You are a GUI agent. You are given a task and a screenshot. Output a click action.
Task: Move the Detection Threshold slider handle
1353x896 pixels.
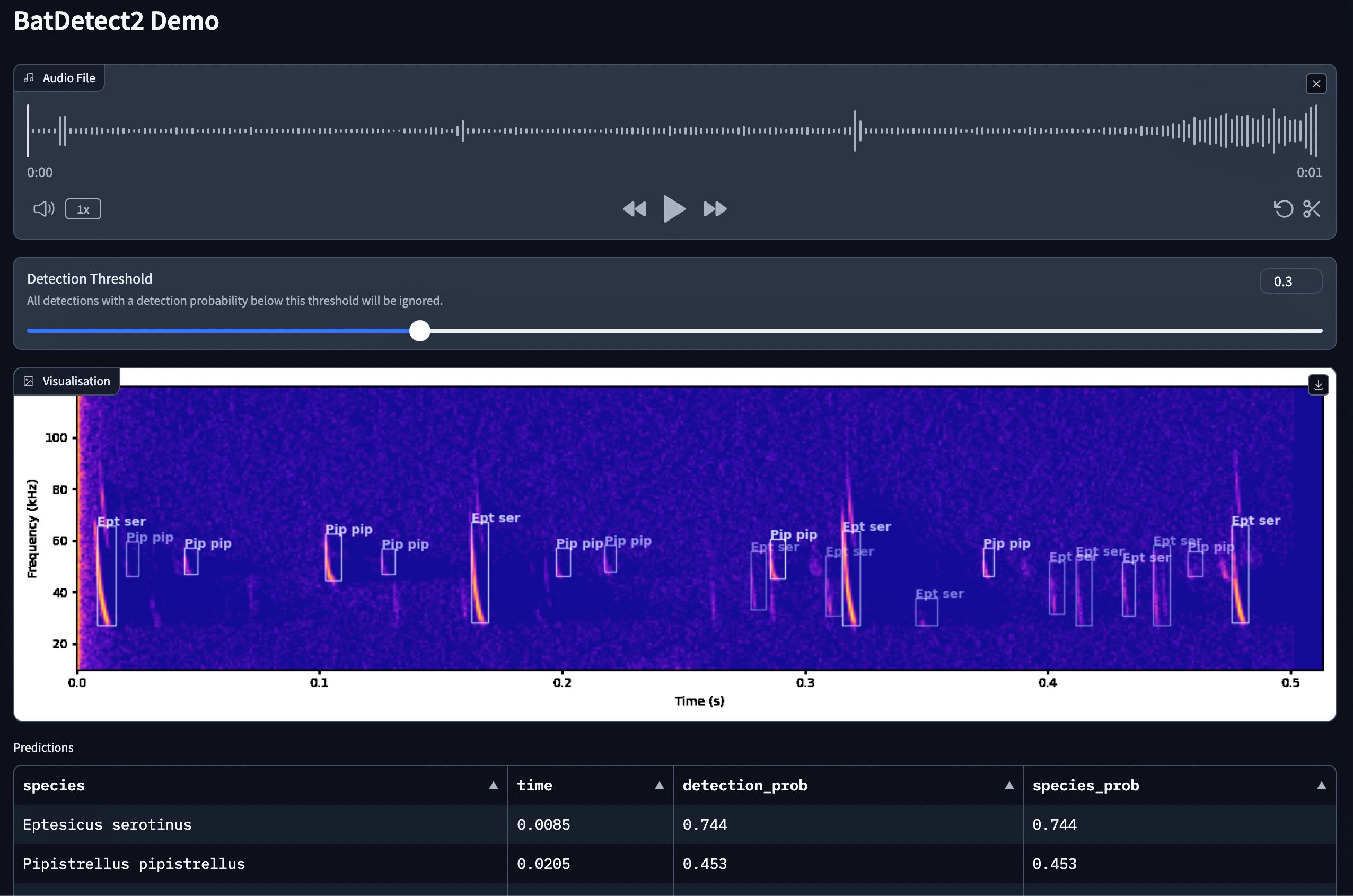(x=419, y=331)
